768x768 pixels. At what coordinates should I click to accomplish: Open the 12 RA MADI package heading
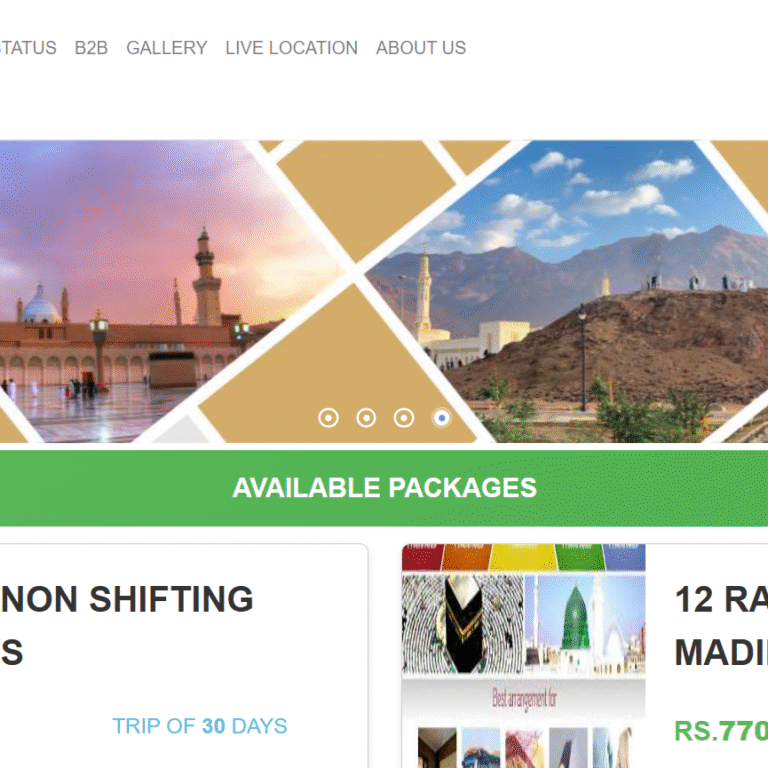(x=721, y=625)
